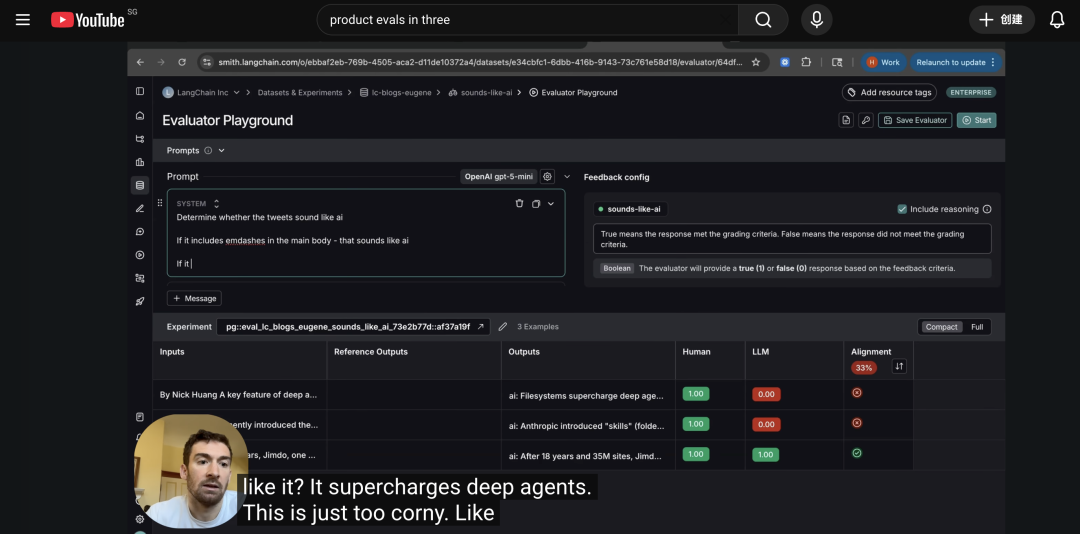Image resolution: width=1080 pixels, height=534 pixels.
Task: Delete the system prompt message via trash icon
Action: click(x=519, y=204)
